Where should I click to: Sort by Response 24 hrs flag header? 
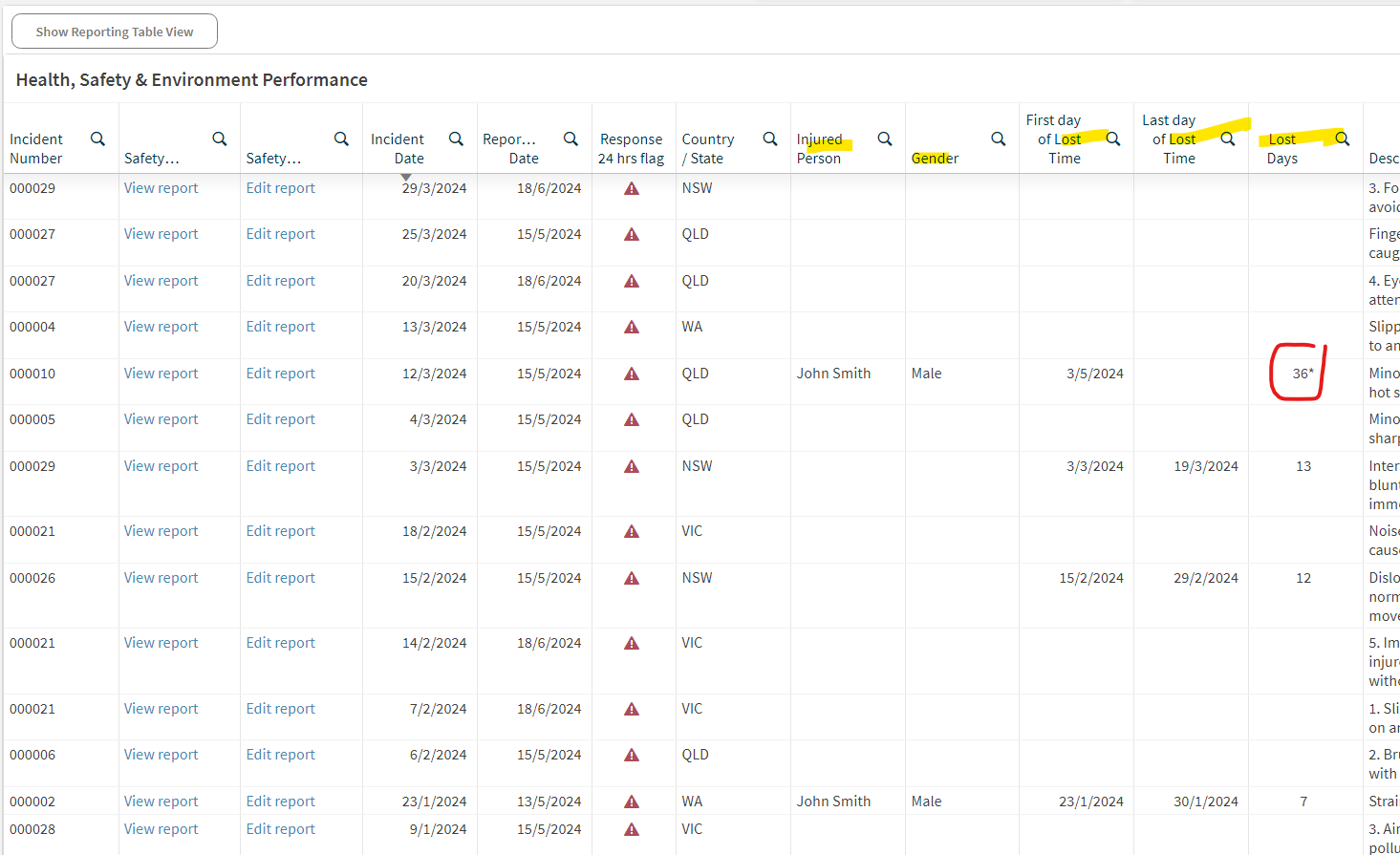[x=631, y=149]
